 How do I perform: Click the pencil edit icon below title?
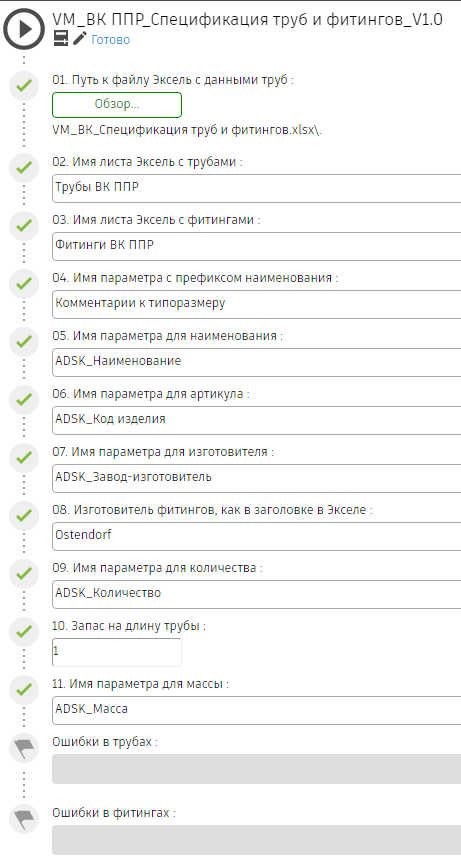(80, 39)
